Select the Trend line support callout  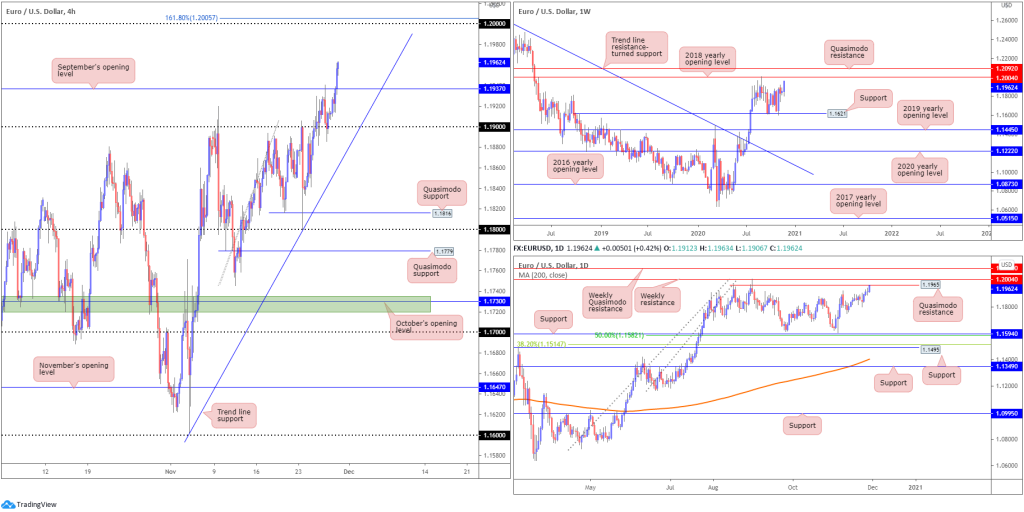(x=229, y=416)
